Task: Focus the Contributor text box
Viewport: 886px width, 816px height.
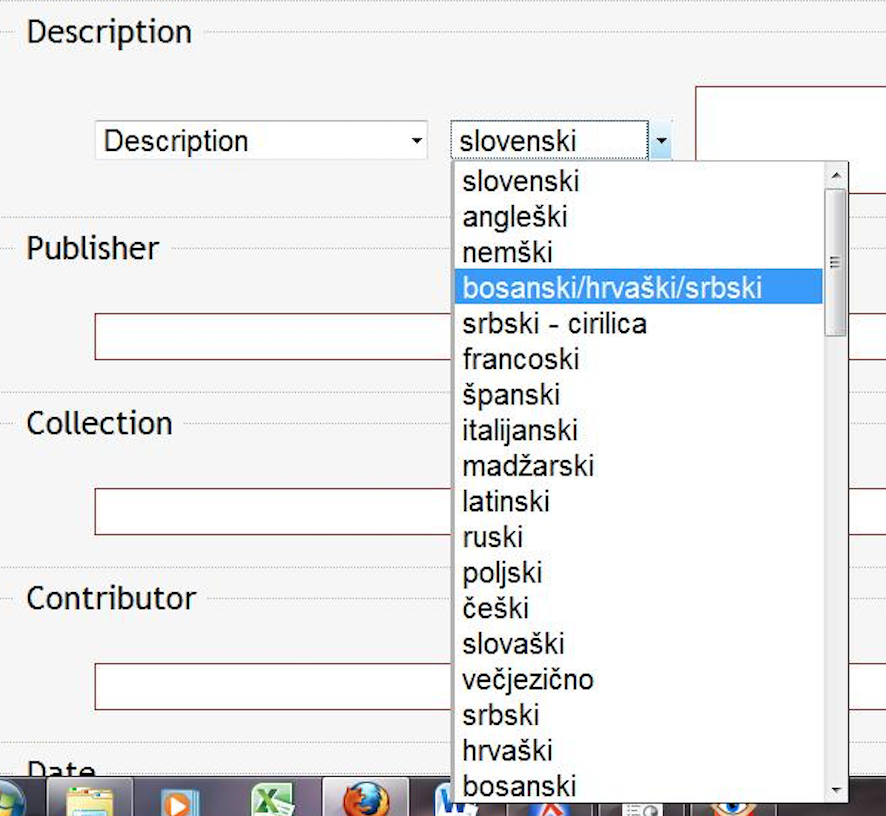Action: [272, 686]
